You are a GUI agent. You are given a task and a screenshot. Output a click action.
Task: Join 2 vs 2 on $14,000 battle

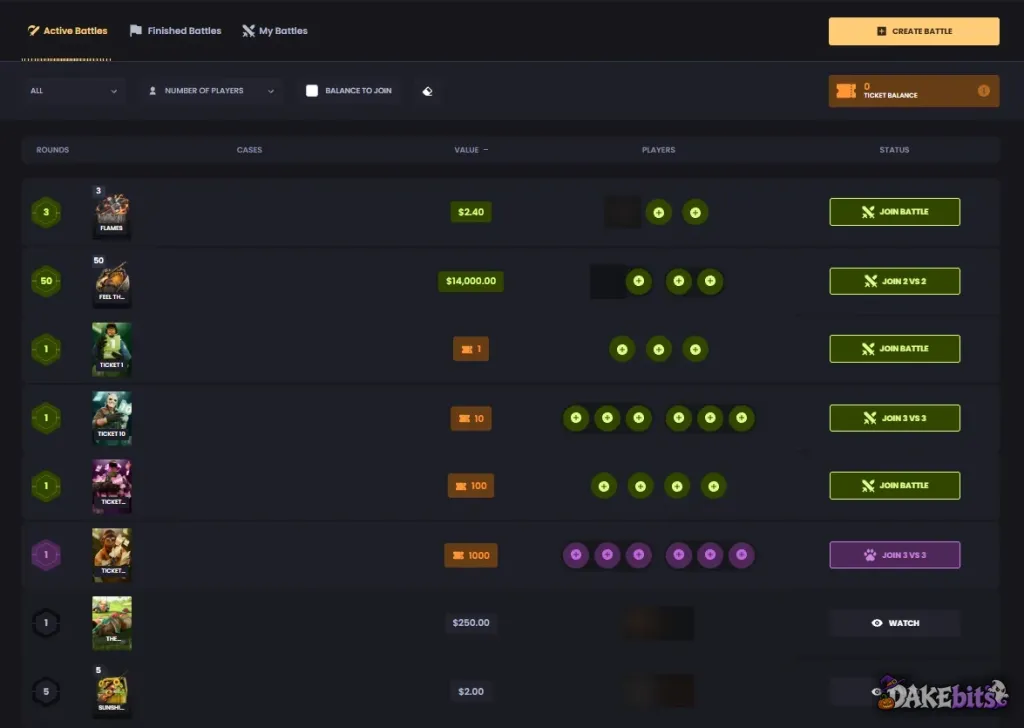(895, 281)
